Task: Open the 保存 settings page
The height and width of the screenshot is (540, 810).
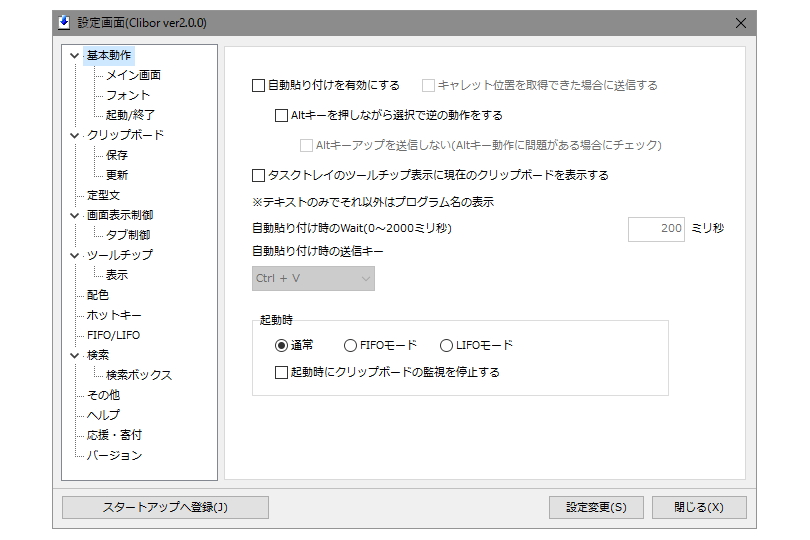Action: [x=117, y=155]
